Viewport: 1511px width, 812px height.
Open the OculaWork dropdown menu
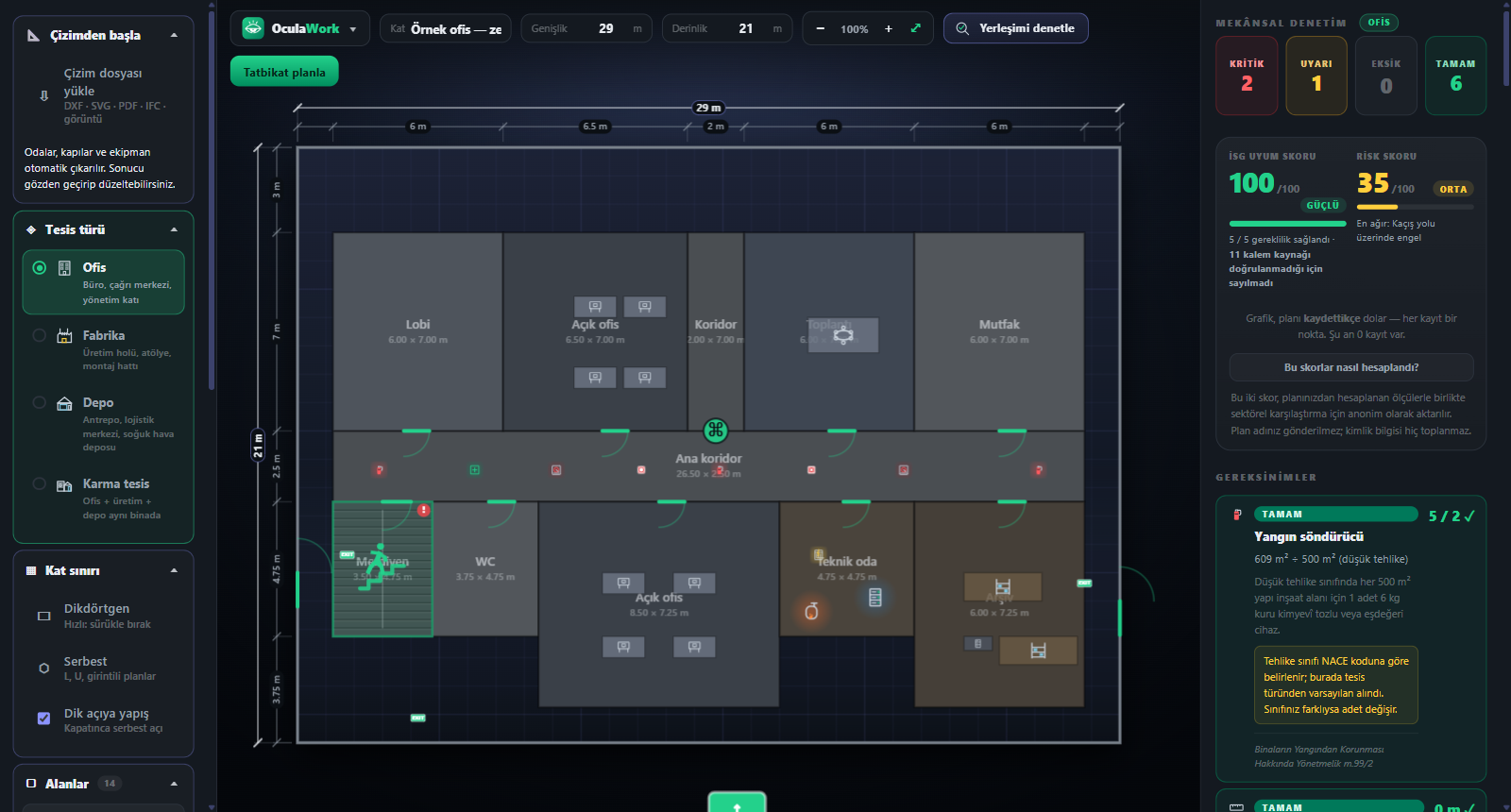300,28
